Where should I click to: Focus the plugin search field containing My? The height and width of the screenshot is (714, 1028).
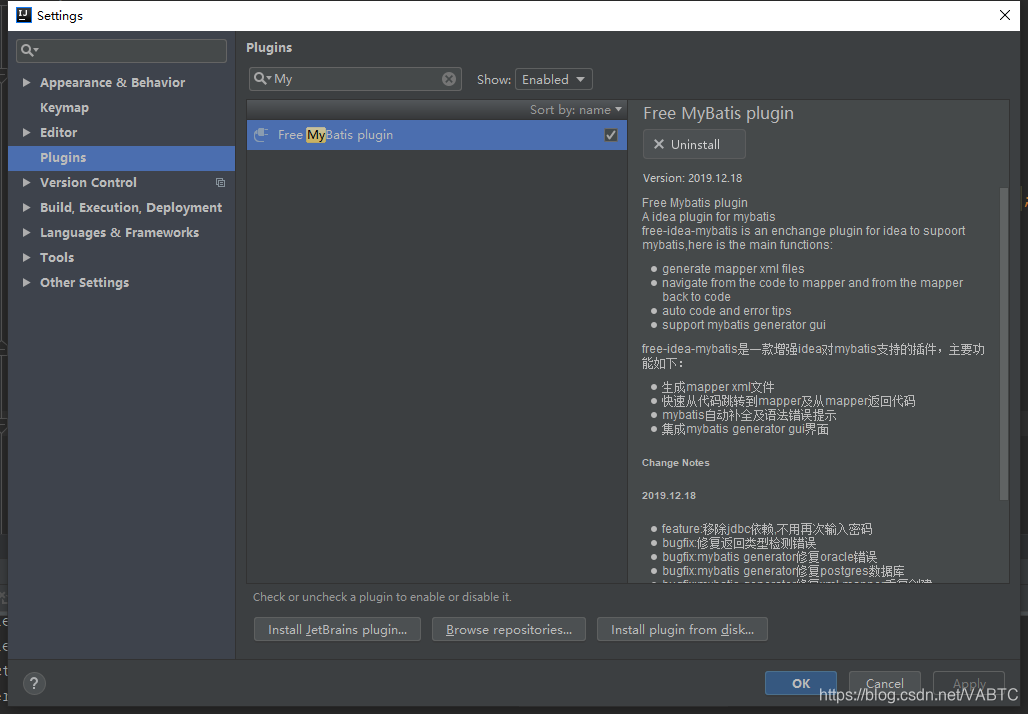355,79
